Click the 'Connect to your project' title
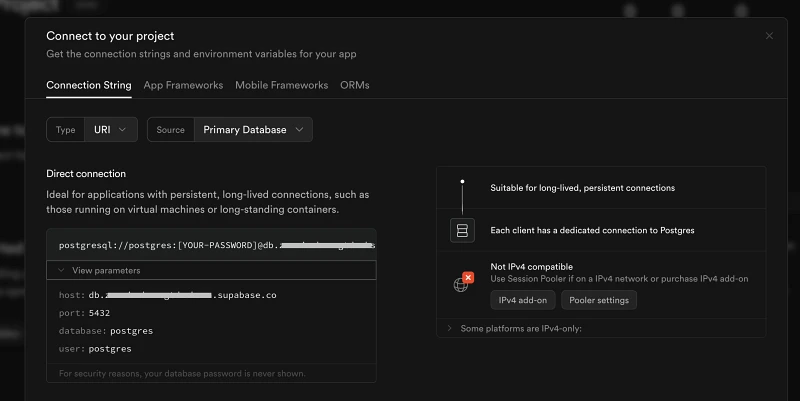Screen dimensions: 800x401 [110, 36]
